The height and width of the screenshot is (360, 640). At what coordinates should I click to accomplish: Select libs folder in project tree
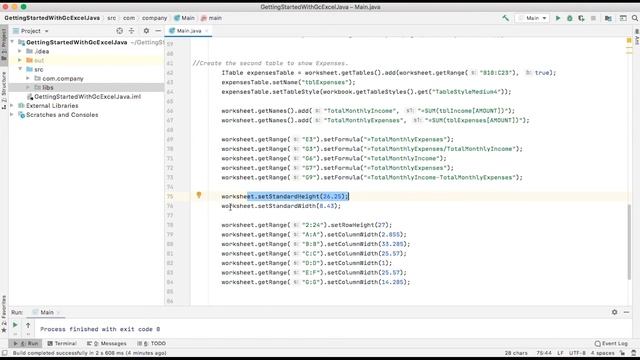click(x=86, y=87)
